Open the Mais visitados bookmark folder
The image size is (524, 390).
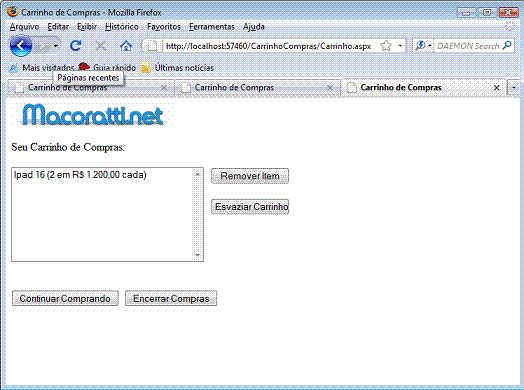tap(42, 68)
